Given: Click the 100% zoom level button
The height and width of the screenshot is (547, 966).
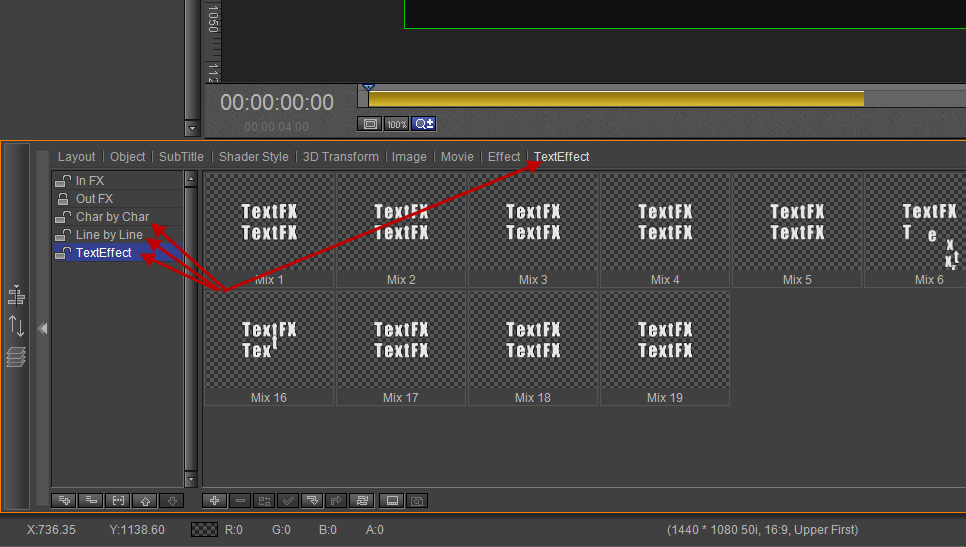Looking at the screenshot, I should pyautogui.click(x=397, y=124).
